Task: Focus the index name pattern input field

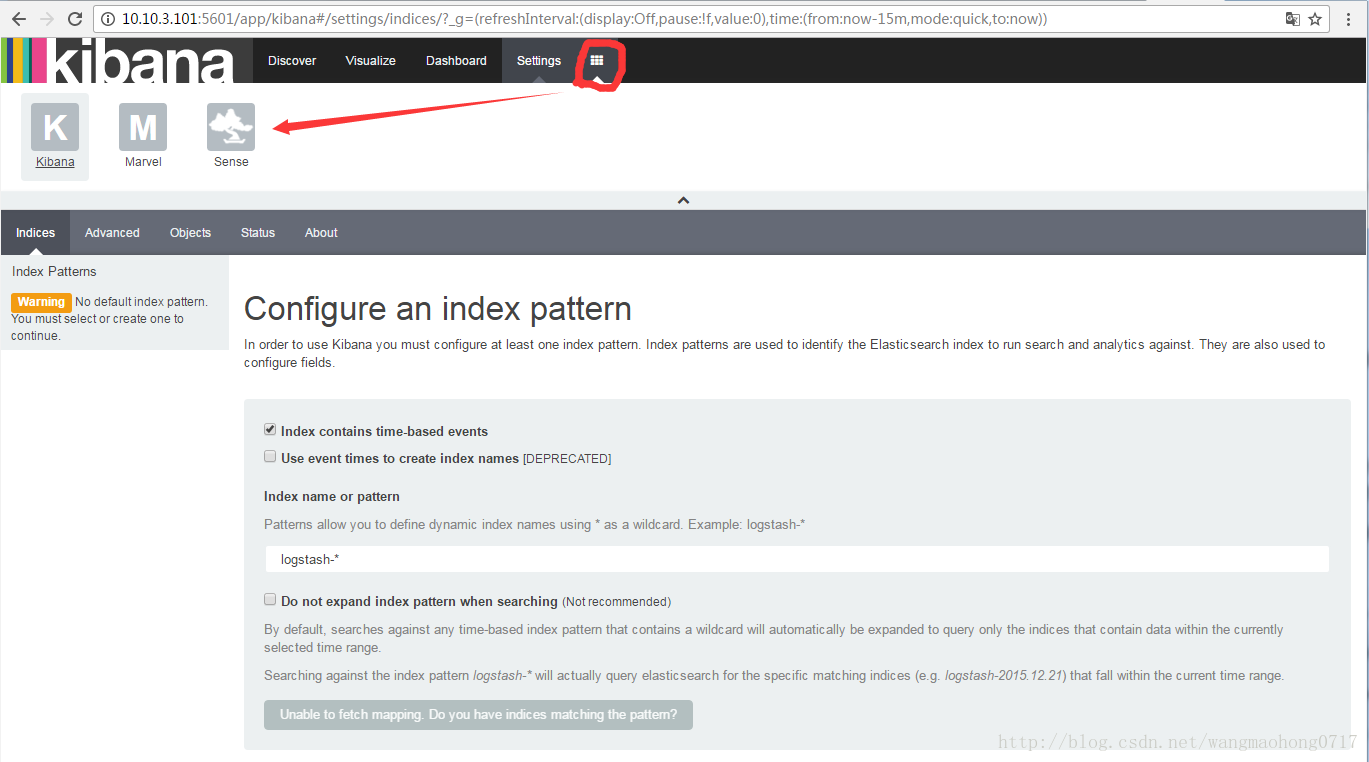Action: tap(797, 560)
